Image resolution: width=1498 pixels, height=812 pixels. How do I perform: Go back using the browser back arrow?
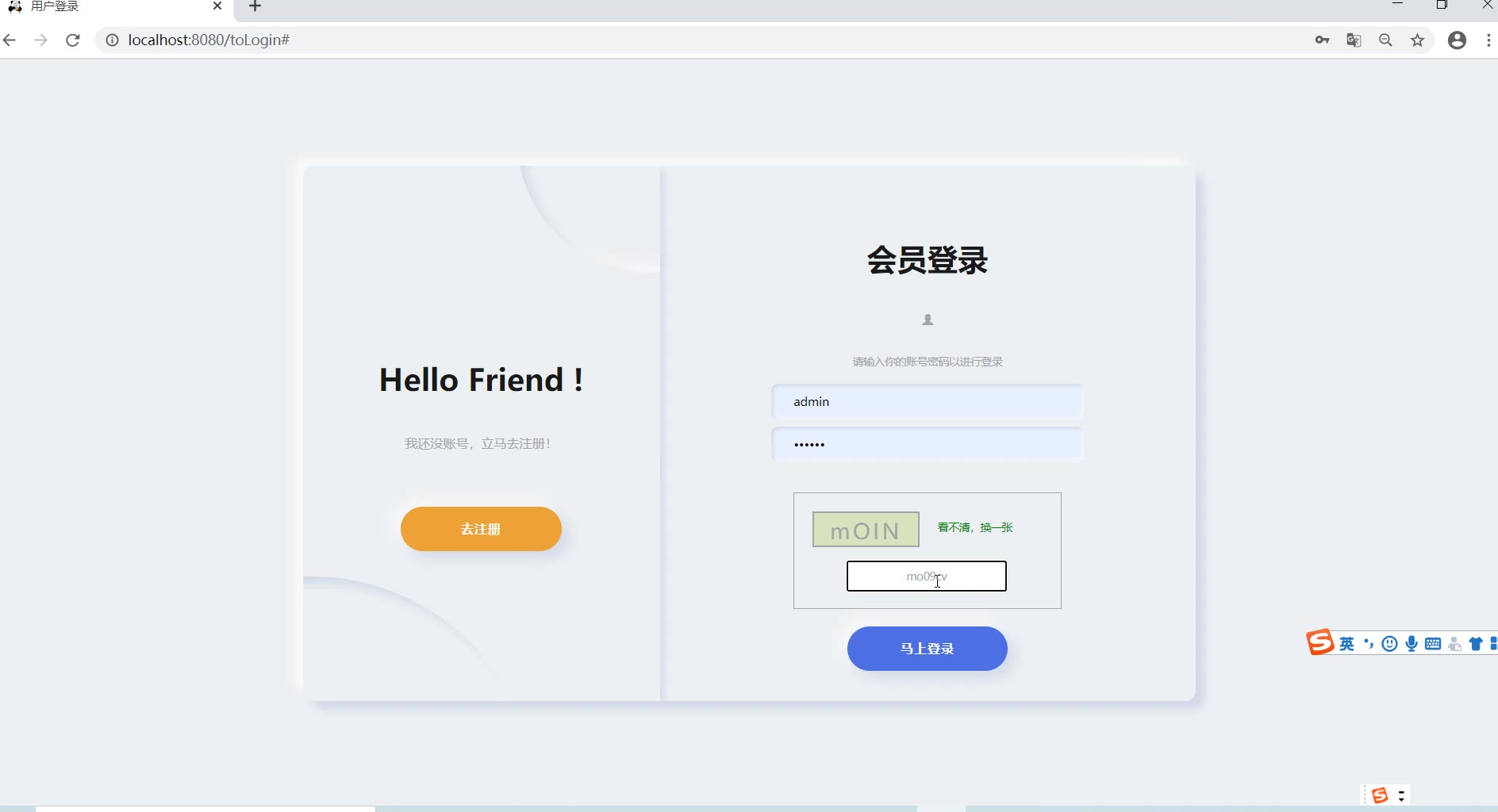[x=10, y=40]
